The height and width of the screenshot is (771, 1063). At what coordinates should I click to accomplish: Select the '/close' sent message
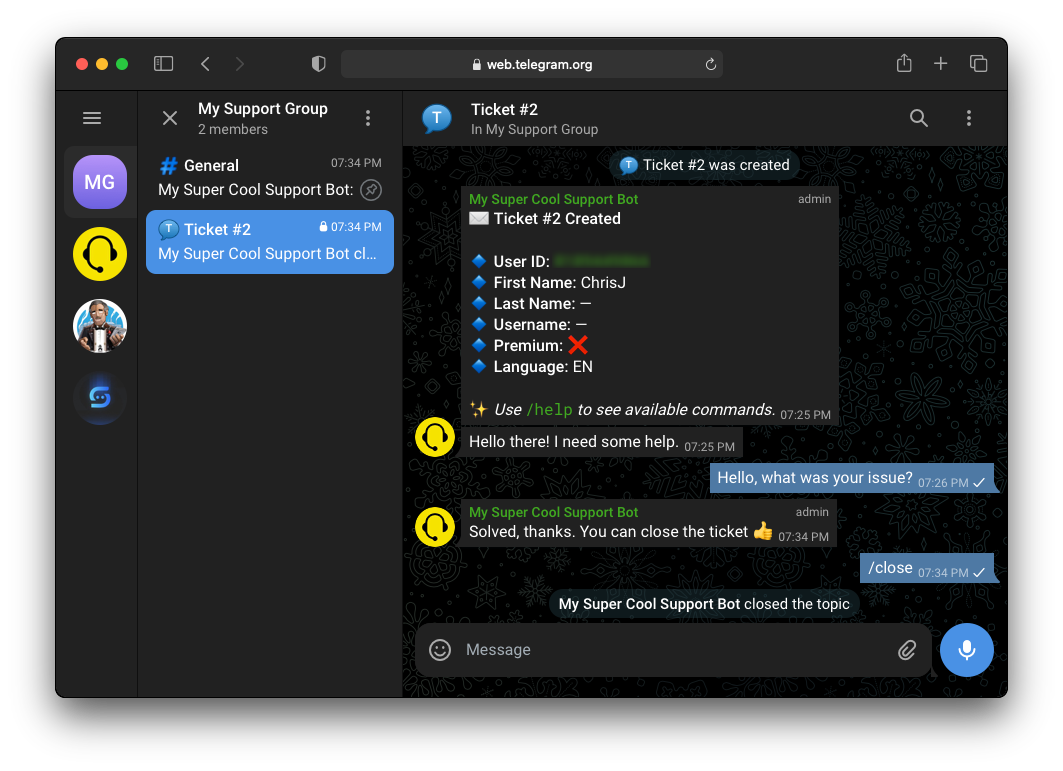(x=927, y=568)
